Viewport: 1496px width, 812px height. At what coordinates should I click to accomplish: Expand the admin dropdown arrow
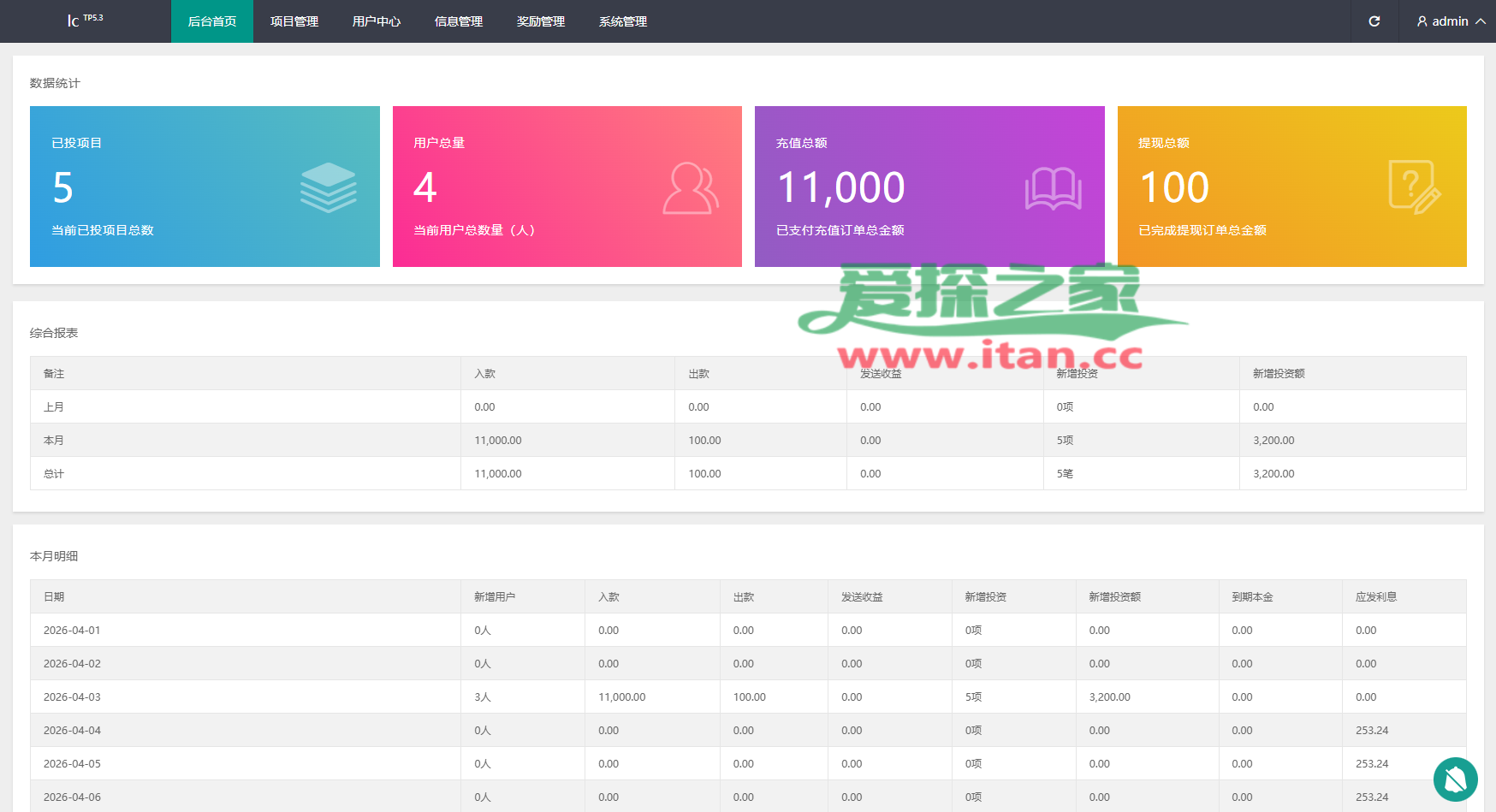[x=1481, y=21]
